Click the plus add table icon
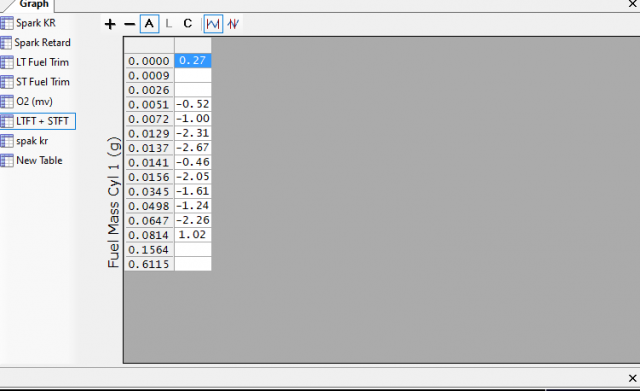 coord(110,24)
